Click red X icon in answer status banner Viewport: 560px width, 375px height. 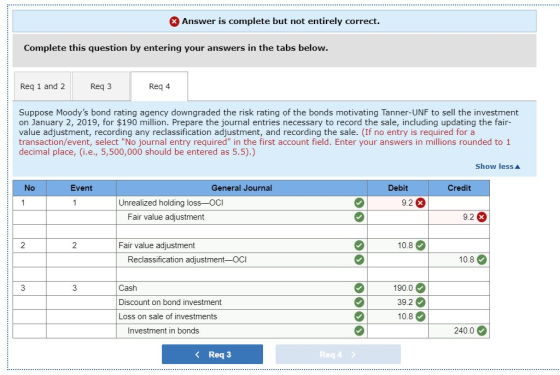click(x=174, y=22)
